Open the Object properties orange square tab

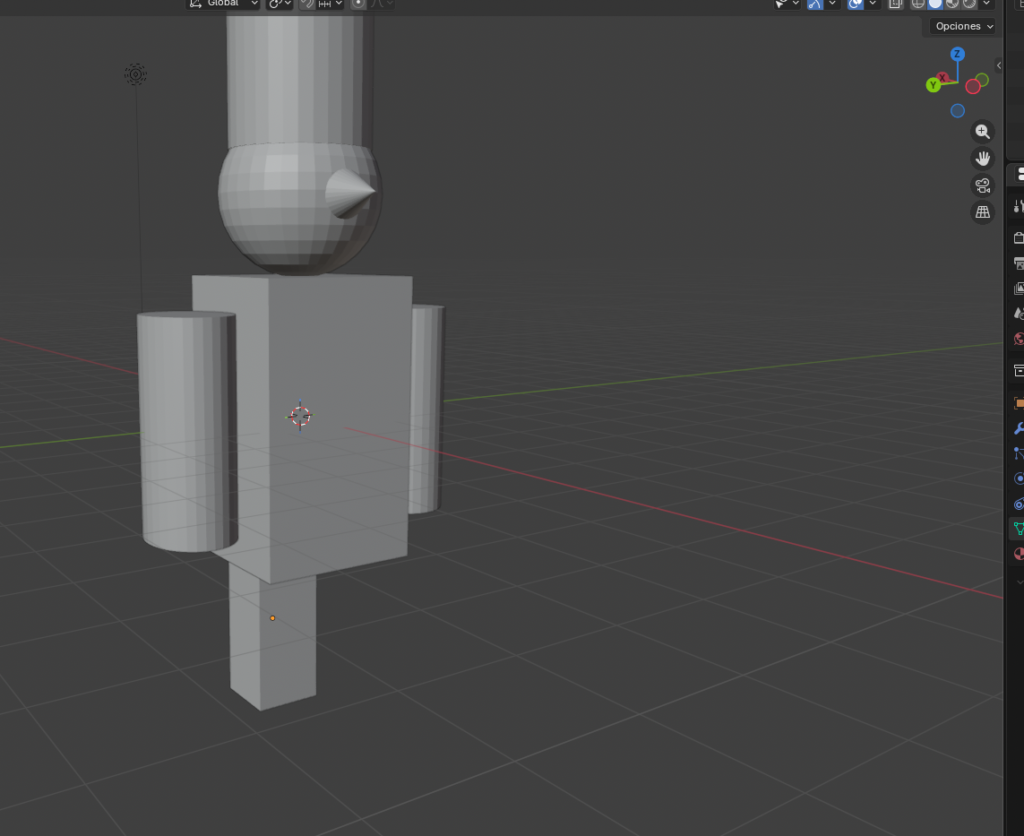(x=1019, y=403)
